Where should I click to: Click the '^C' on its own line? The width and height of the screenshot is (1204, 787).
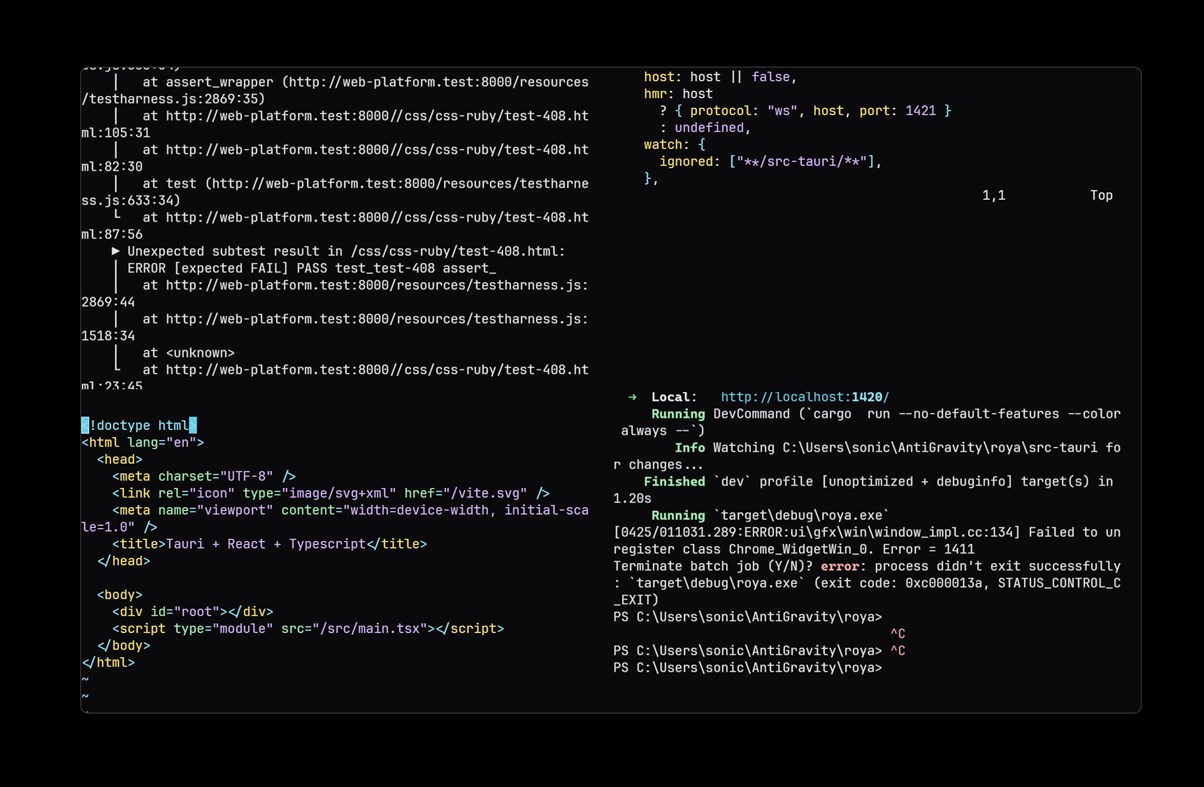pos(898,635)
